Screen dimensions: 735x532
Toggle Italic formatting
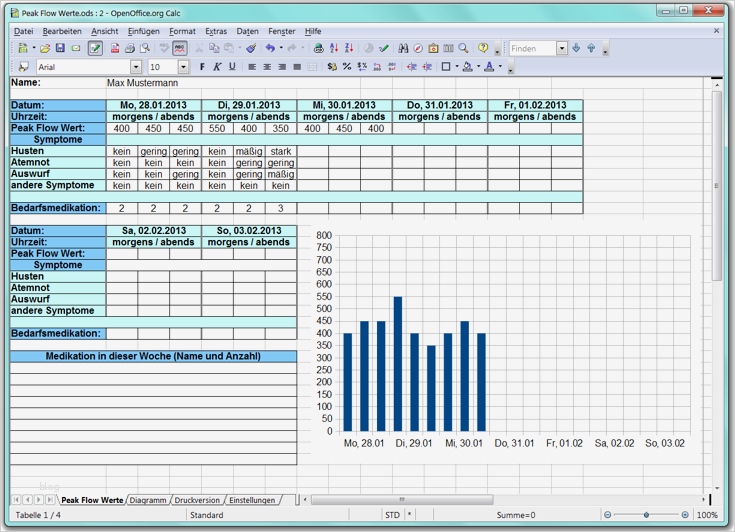217,67
